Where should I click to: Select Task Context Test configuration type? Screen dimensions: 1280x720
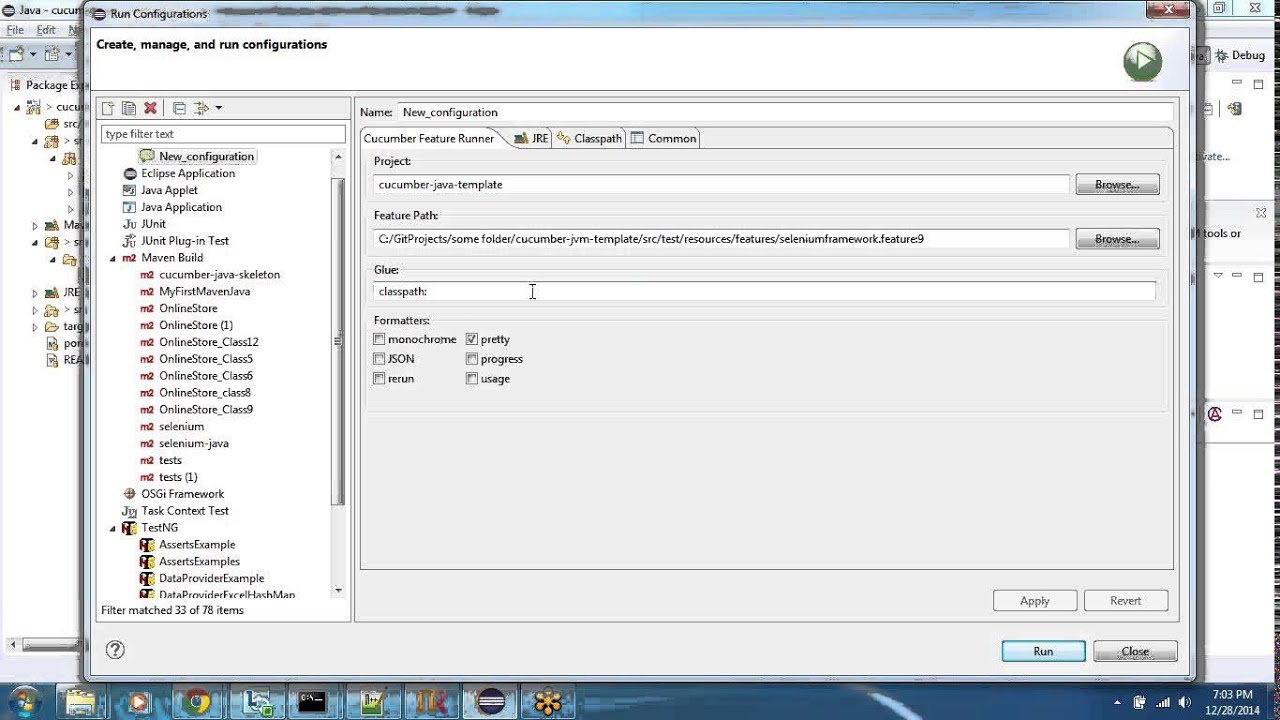pyautogui.click(x=185, y=511)
